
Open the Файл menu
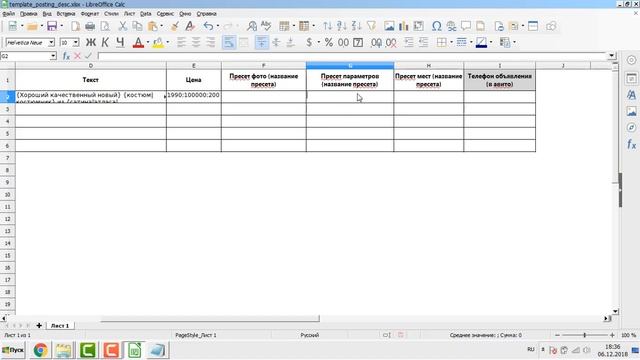(8, 13)
